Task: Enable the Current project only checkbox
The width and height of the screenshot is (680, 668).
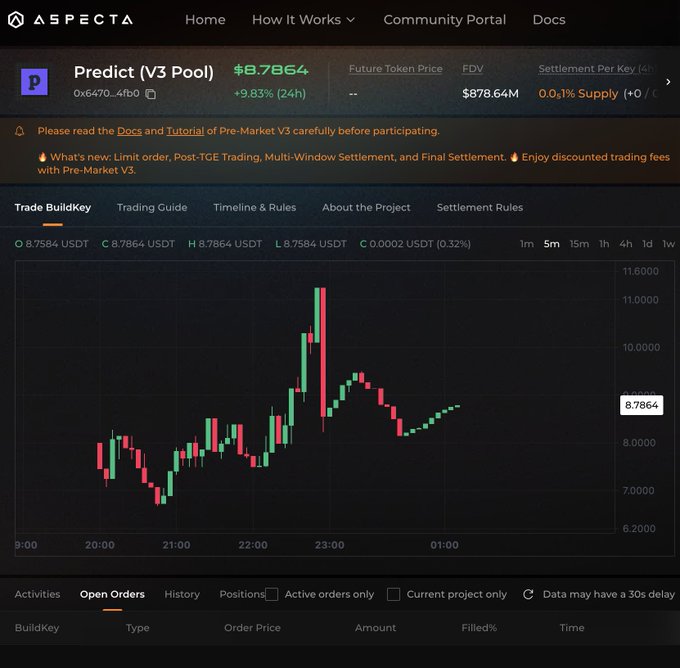Action: click(x=393, y=594)
